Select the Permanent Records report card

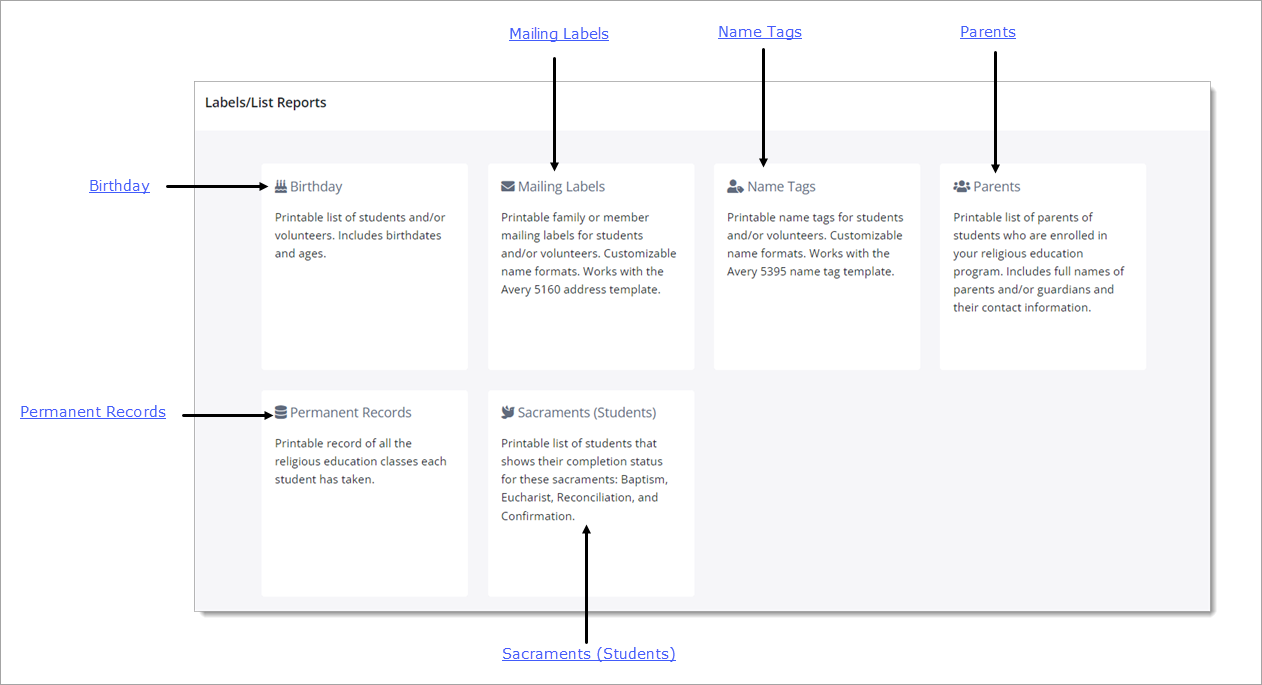click(x=364, y=492)
